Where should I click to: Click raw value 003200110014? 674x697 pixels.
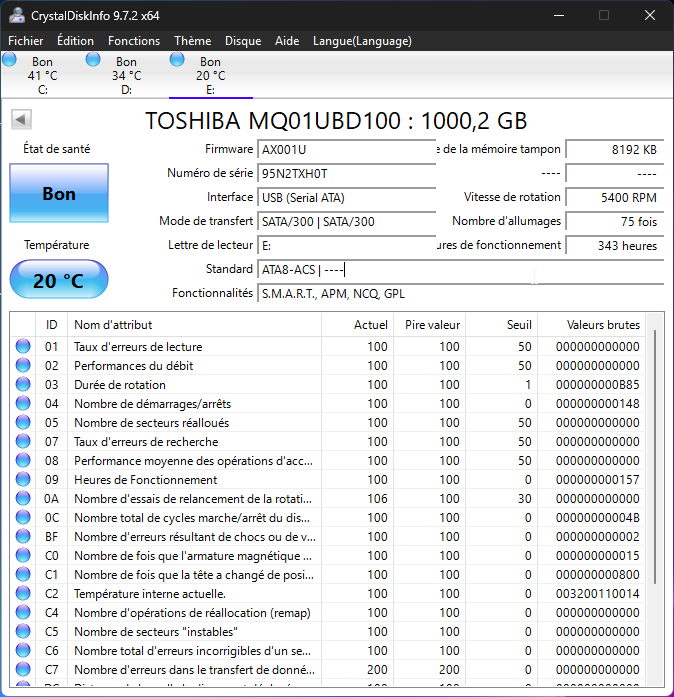click(598, 593)
